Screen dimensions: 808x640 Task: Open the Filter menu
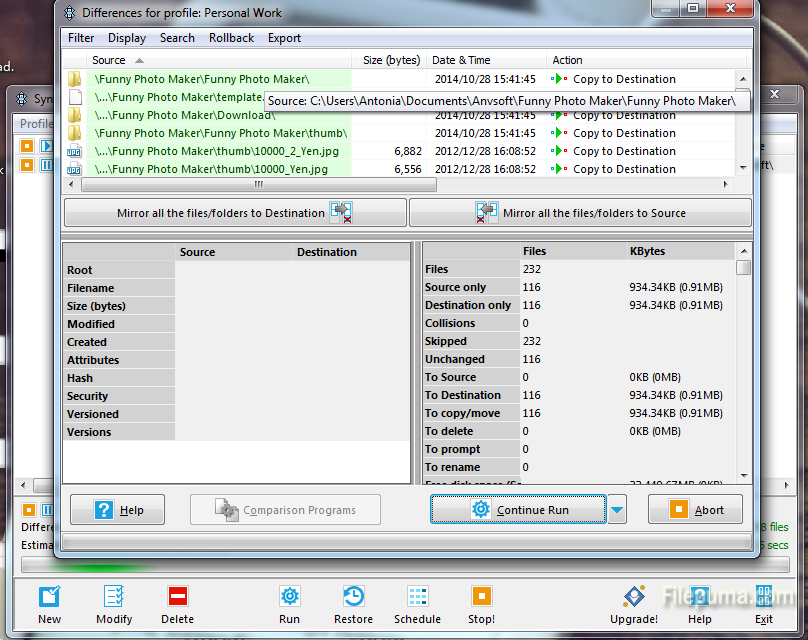pos(81,38)
